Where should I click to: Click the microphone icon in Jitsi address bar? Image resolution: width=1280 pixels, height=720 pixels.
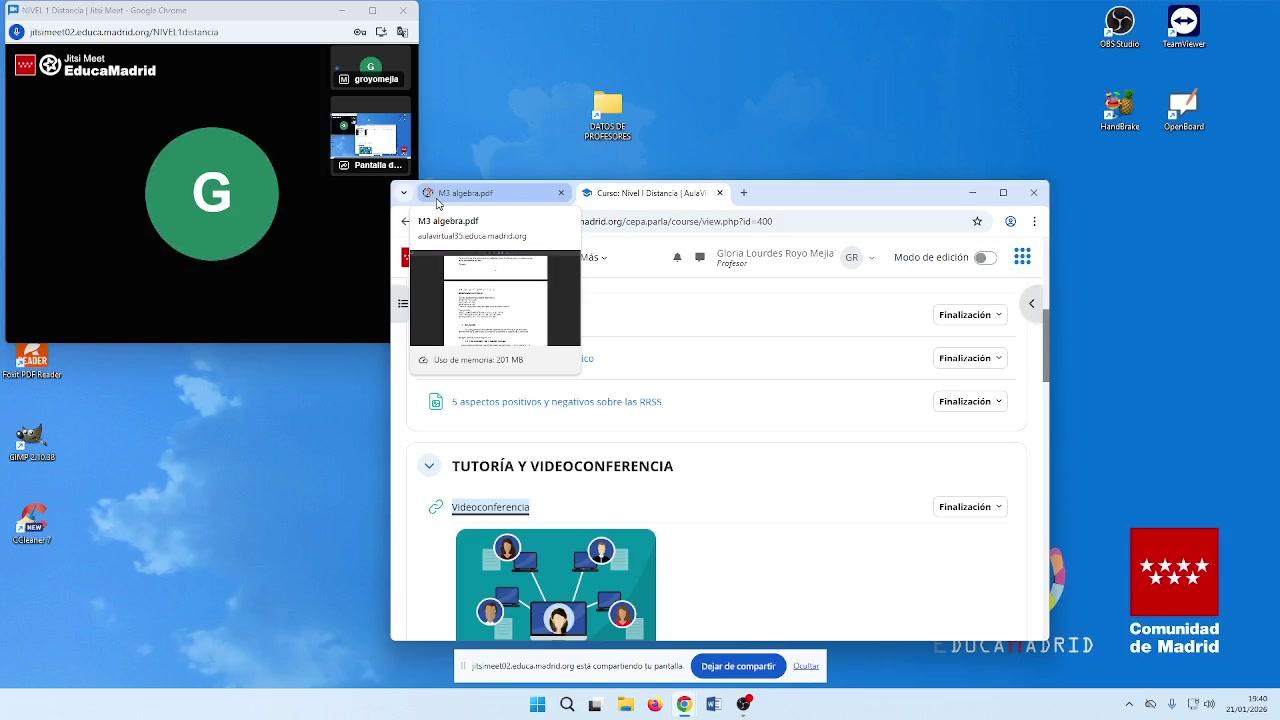(x=17, y=32)
